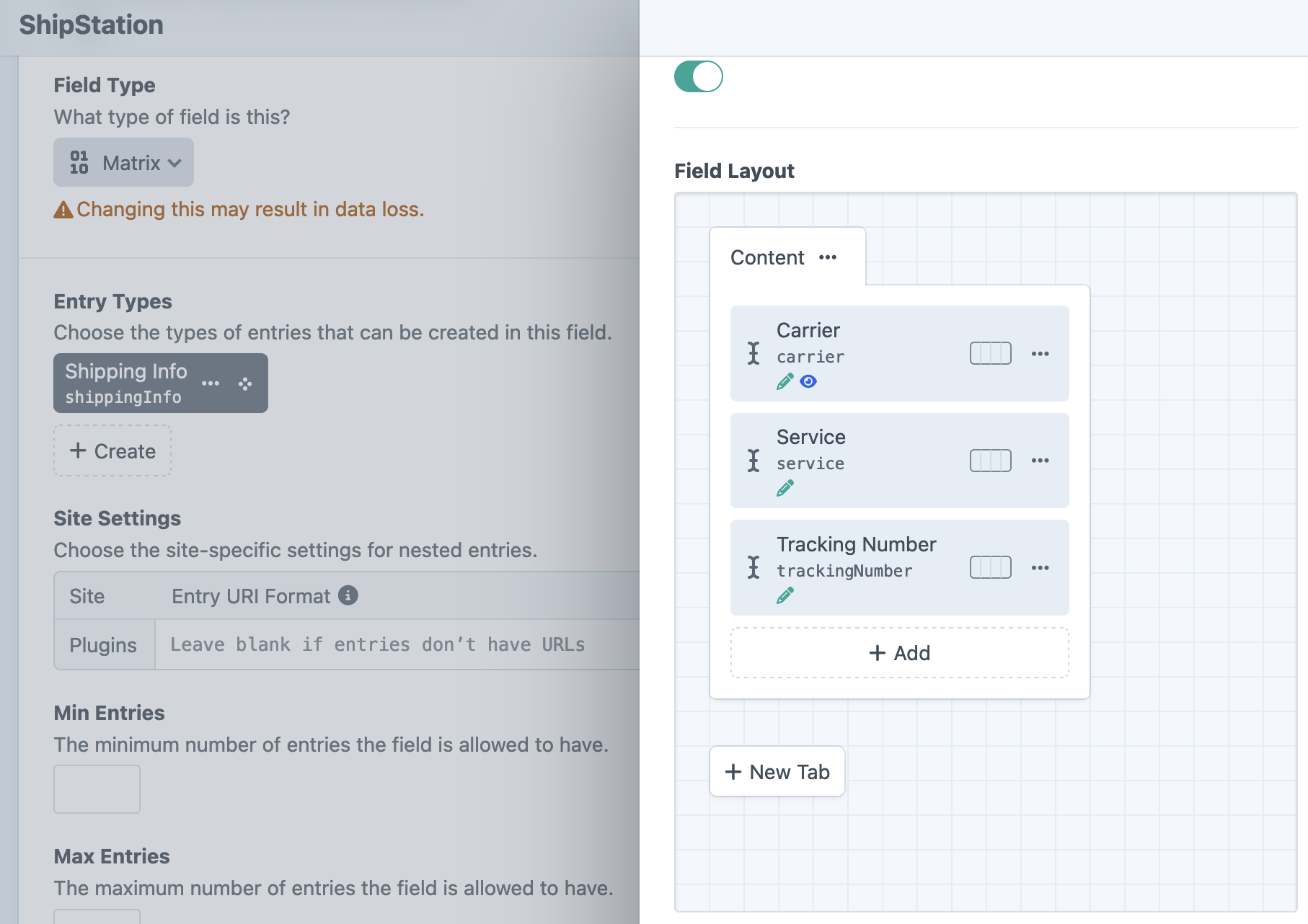This screenshot has height=924, width=1308.
Task: Click the Service field text type icon
Action: [754, 460]
